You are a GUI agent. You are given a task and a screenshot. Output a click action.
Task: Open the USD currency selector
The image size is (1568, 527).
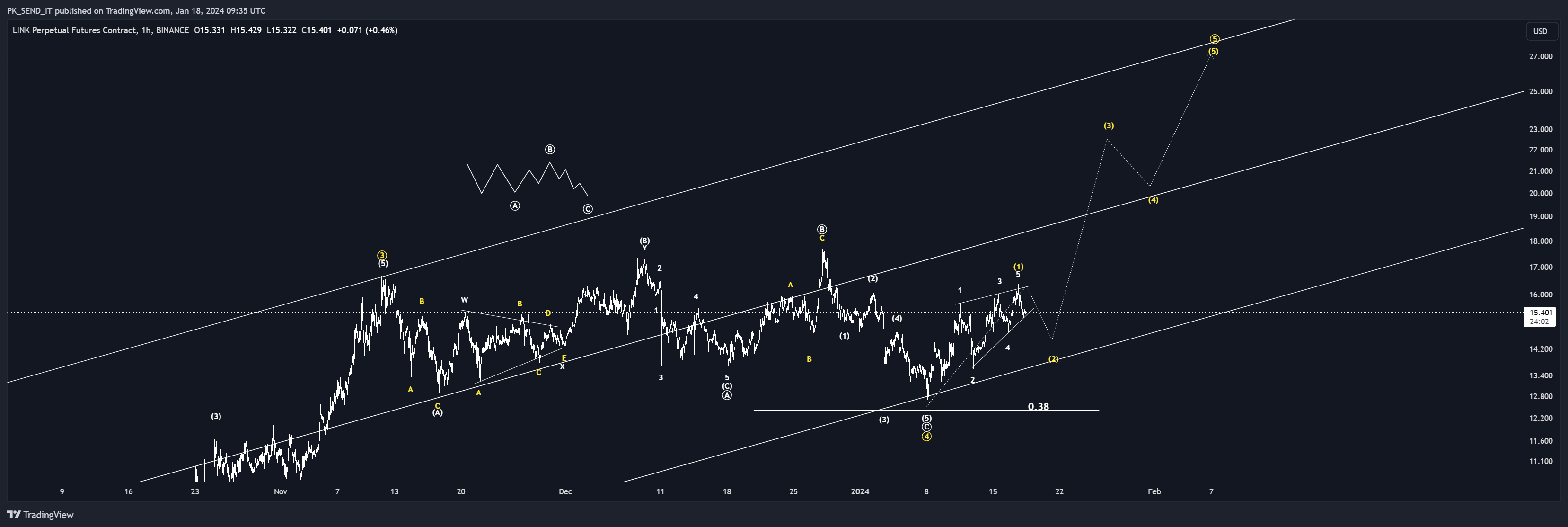(1540, 31)
